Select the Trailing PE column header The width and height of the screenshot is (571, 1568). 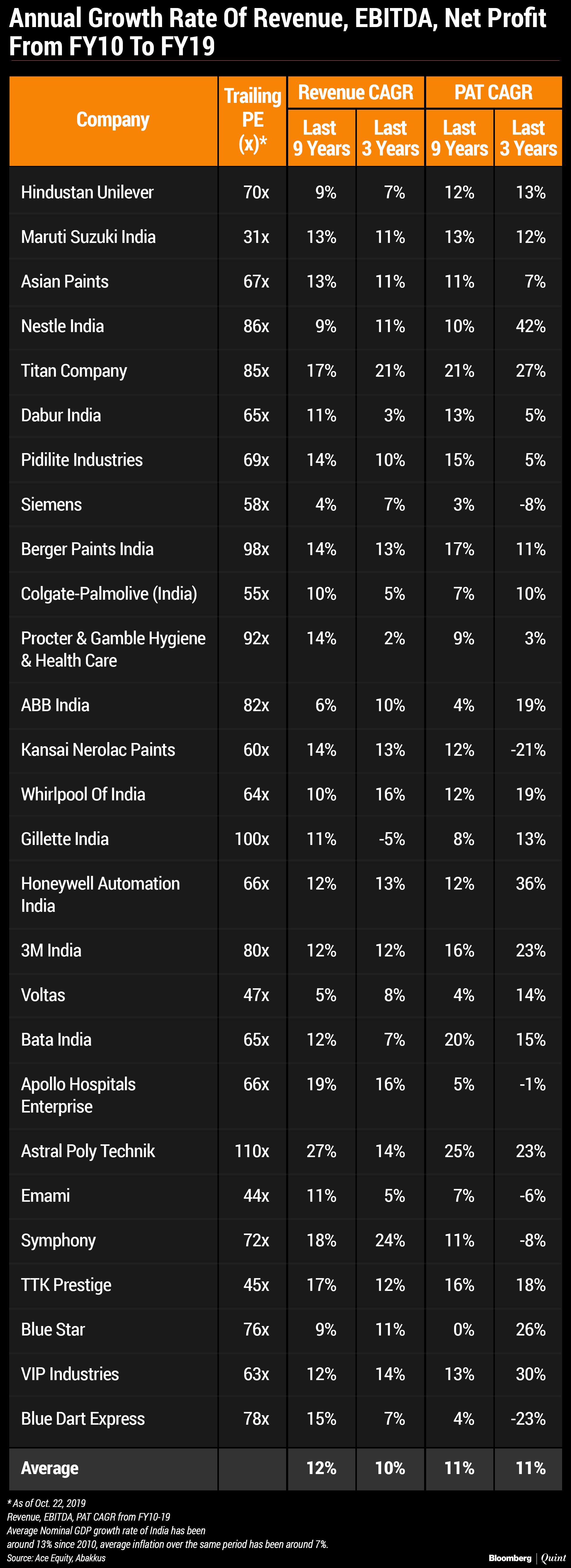click(252, 120)
